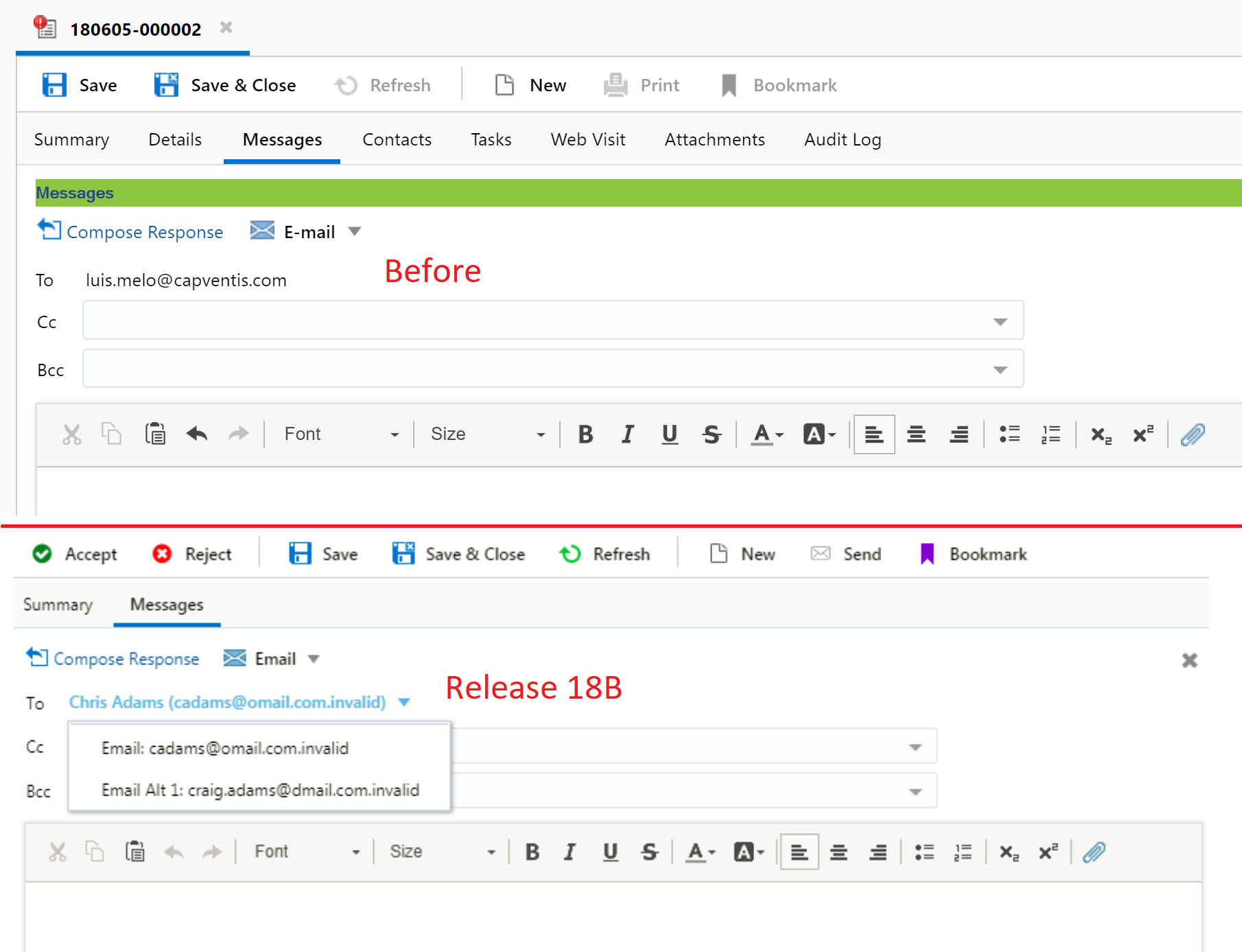Bookmark the incident using the bookmark icon
This screenshot has height=952, width=1242.
tap(729, 84)
